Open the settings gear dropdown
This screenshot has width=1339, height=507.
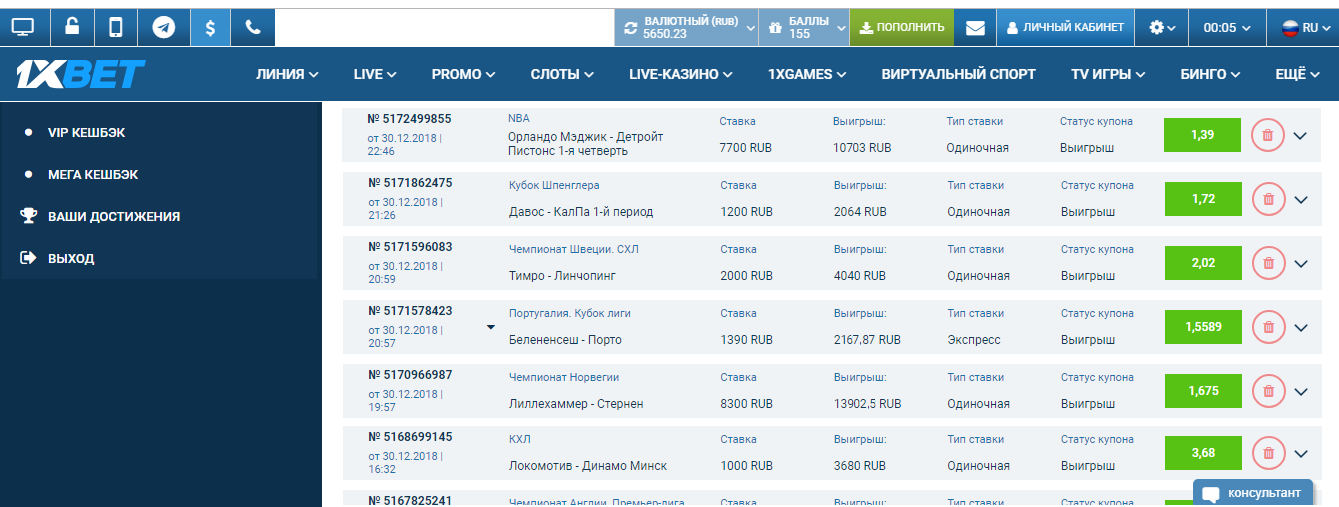click(1162, 28)
